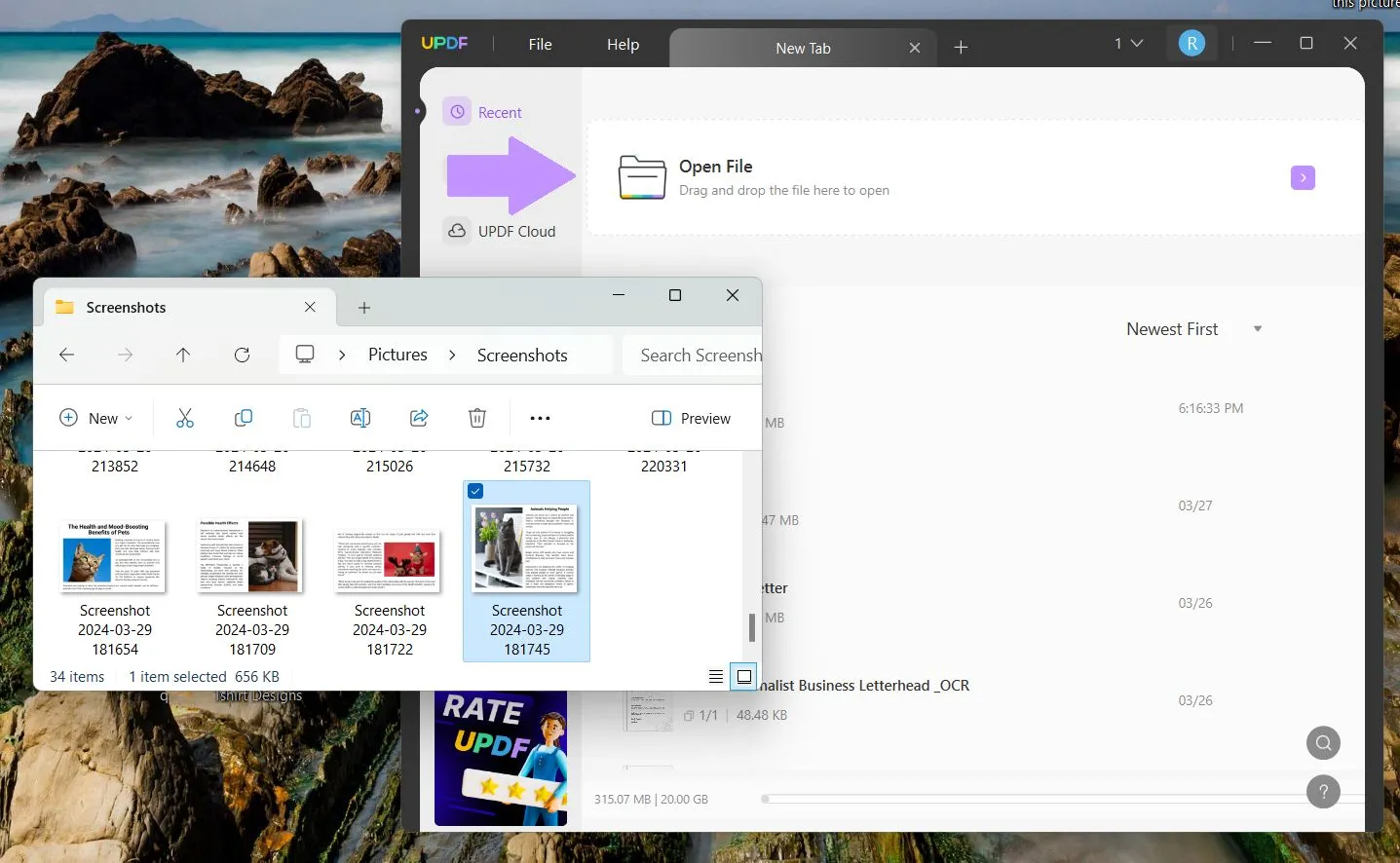The image size is (1400, 863).
Task: Refresh the Screenshots folder view
Action: coord(242,355)
